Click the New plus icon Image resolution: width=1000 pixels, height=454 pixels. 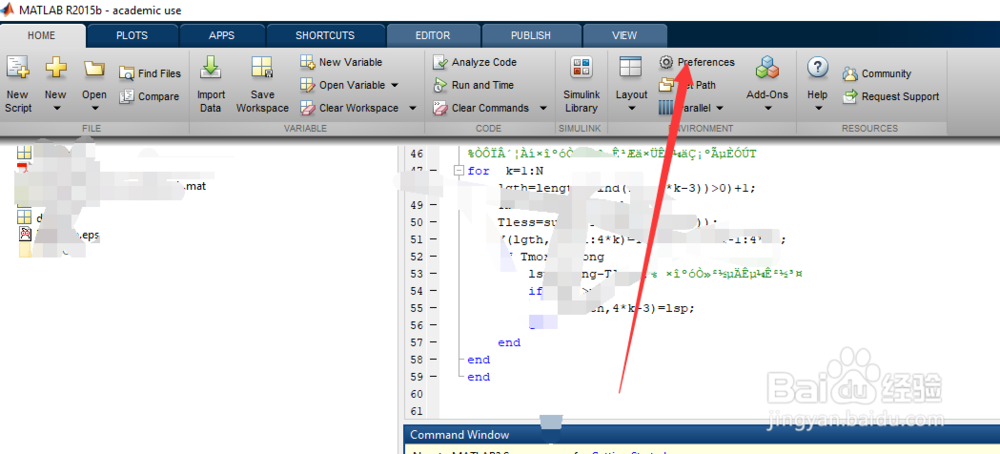click(56, 67)
